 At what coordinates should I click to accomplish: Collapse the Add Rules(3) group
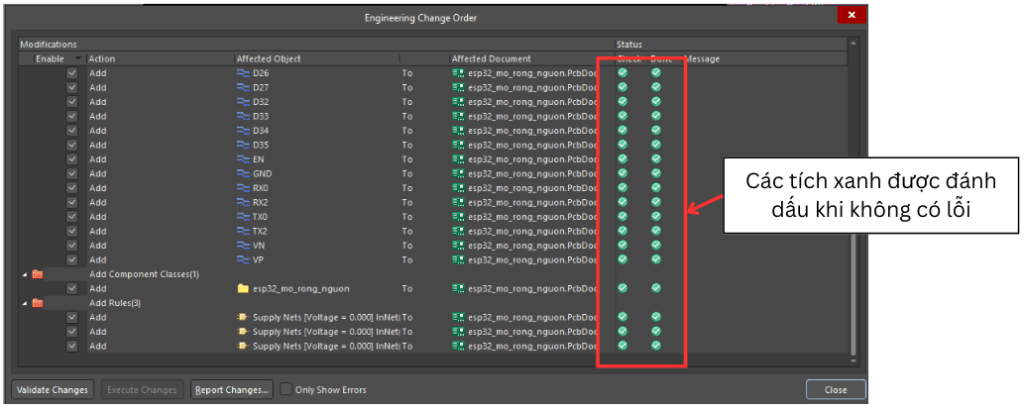coord(24,303)
